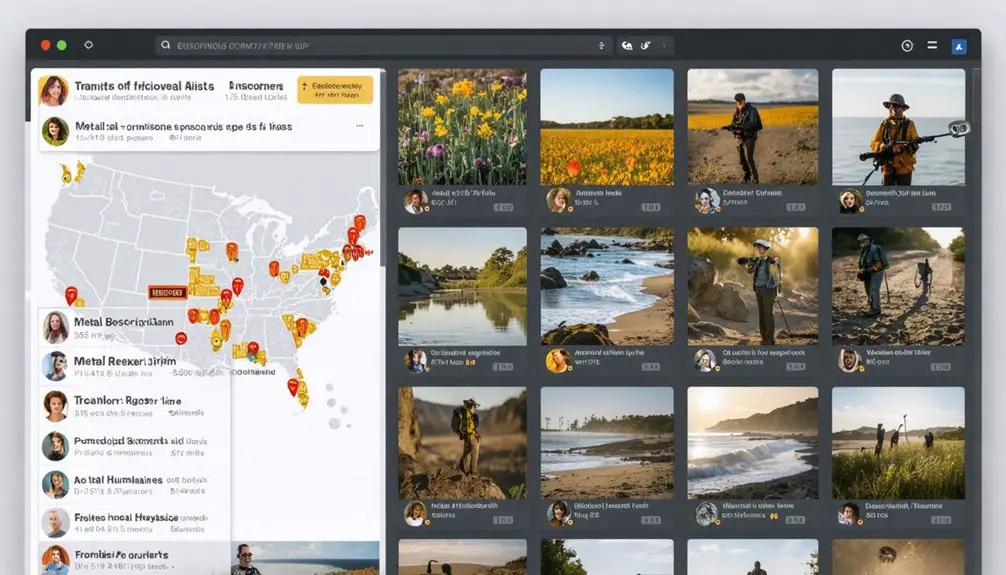The image size is (1006, 575).
Task: Click the author avatar under the rocky shoreline photo
Action: pos(558,361)
